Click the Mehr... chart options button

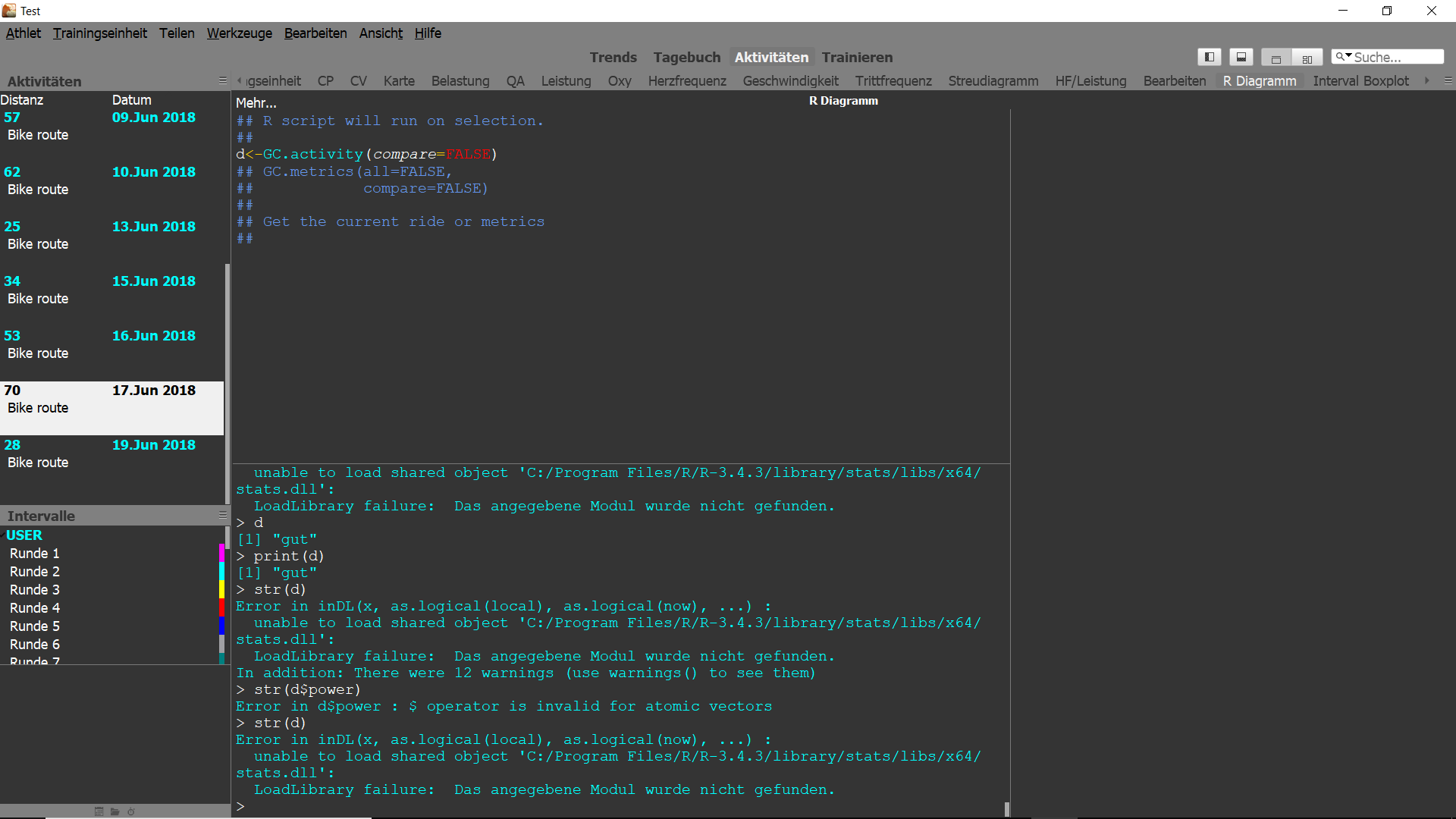[256, 103]
